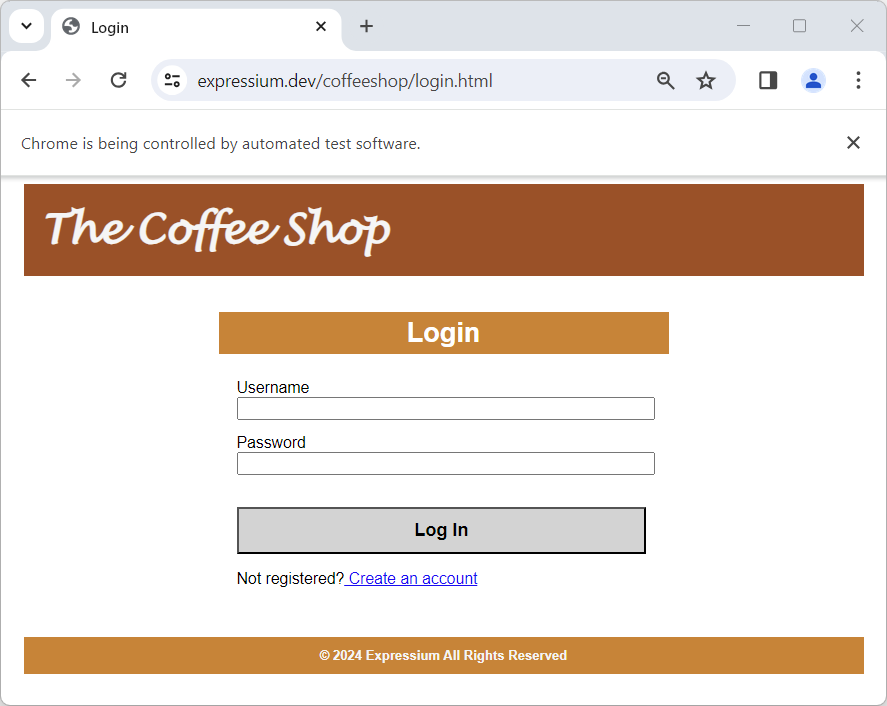Click the grayed-out forward arrow
This screenshot has width=887, height=706.
coord(72,80)
